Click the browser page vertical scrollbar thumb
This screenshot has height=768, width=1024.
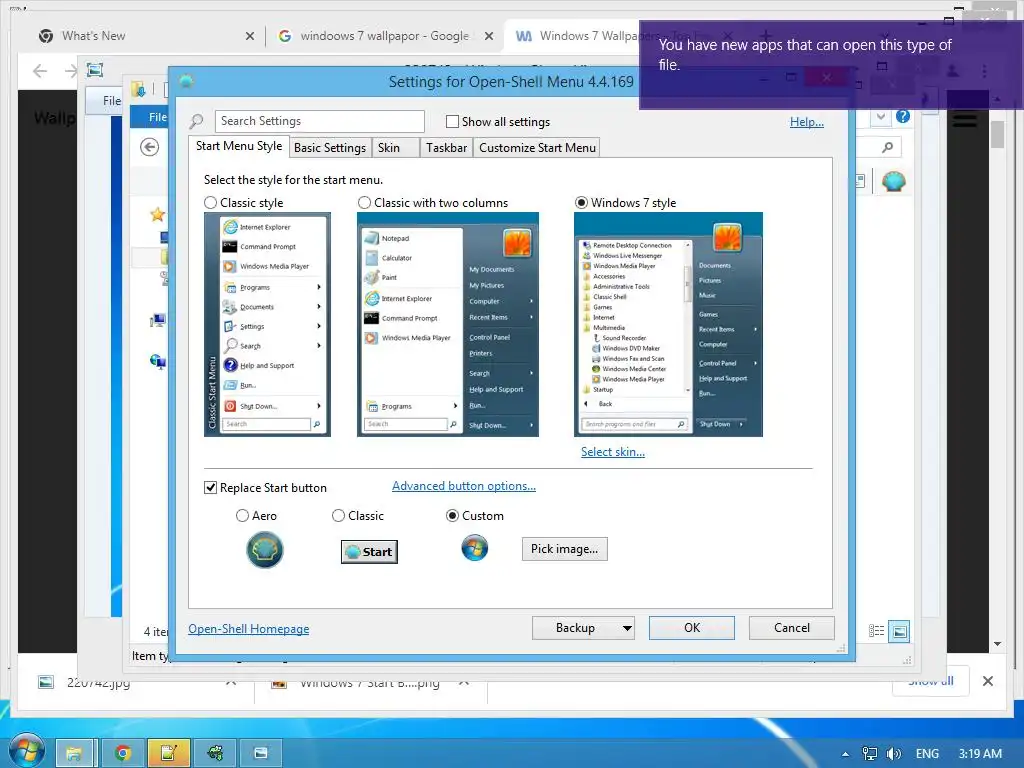click(x=997, y=135)
